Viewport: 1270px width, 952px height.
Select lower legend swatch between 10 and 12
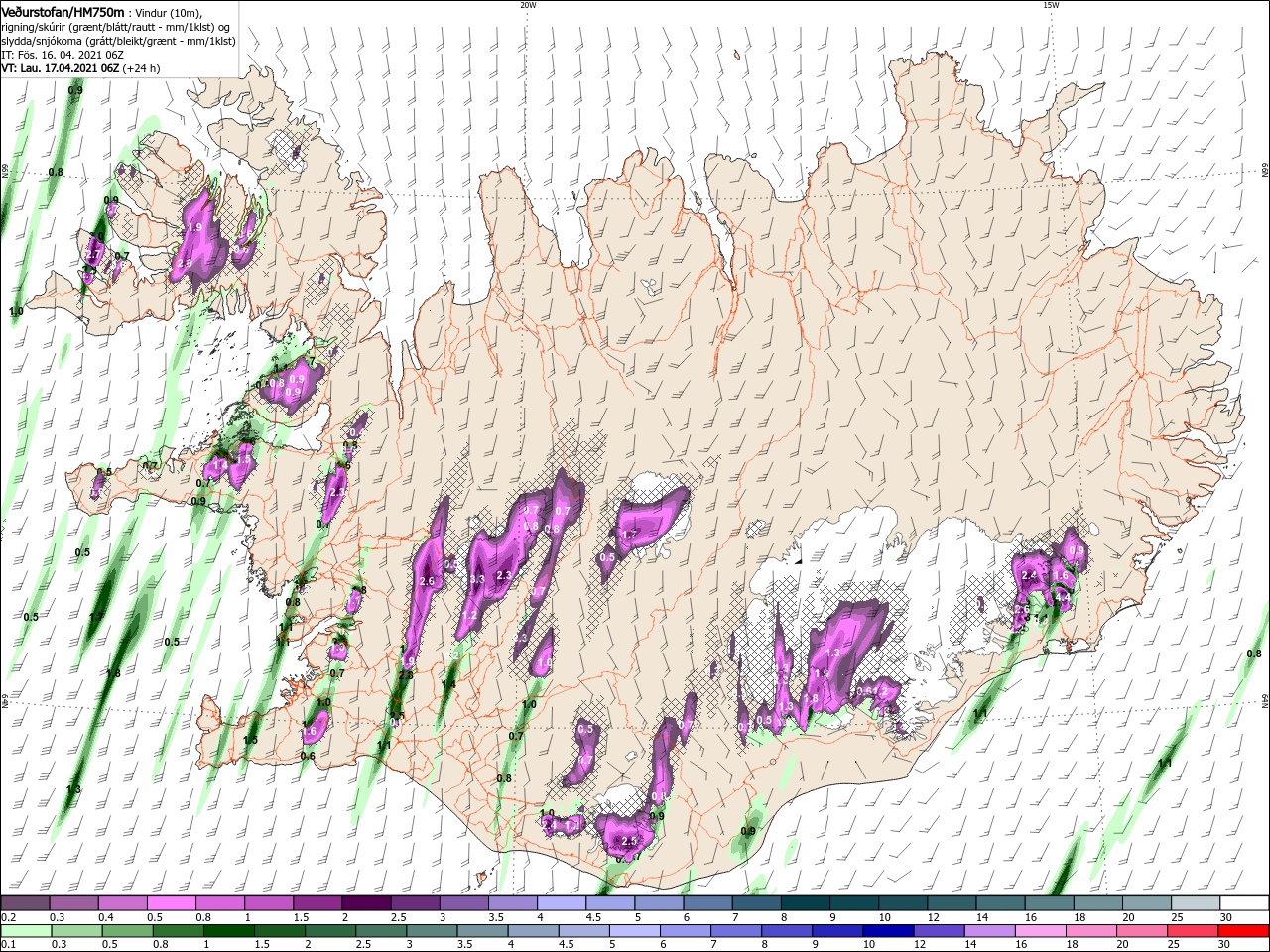click(x=890, y=930)
